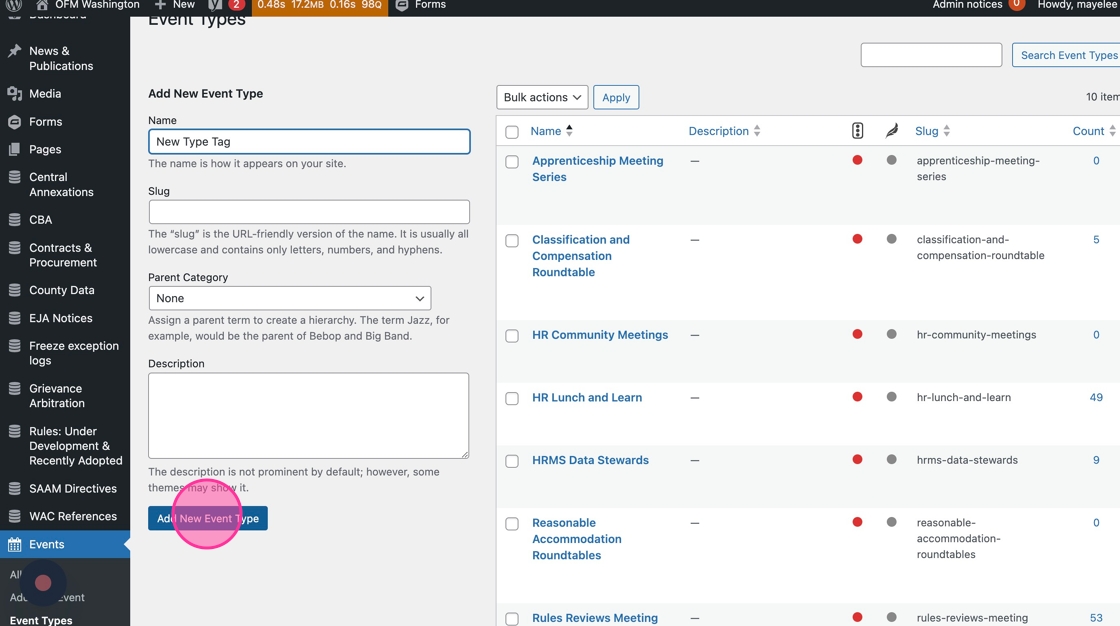This screenshot has width=1120, height=626.
Task: Click the Add New Event Type button
Action: (x=208, y=518)
